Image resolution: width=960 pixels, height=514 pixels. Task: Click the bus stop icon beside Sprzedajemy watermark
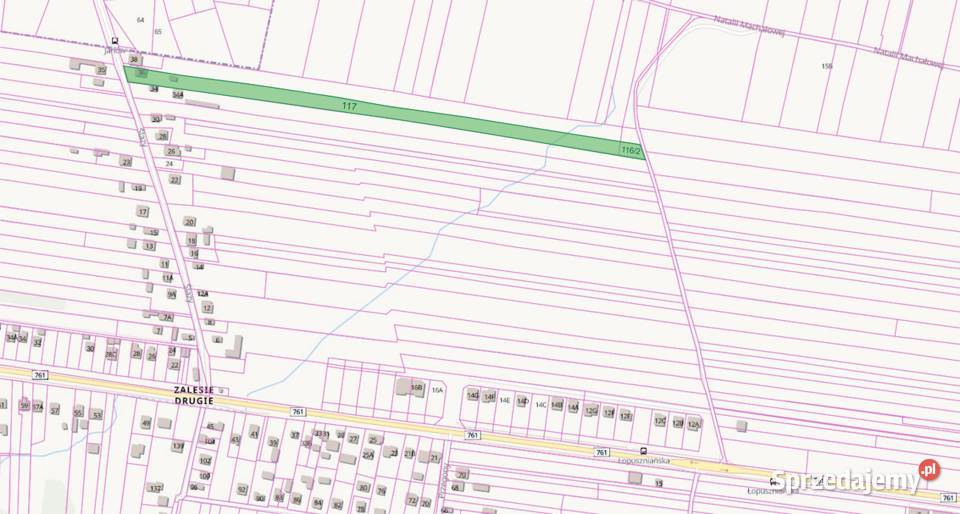click(x=772, y=481)
